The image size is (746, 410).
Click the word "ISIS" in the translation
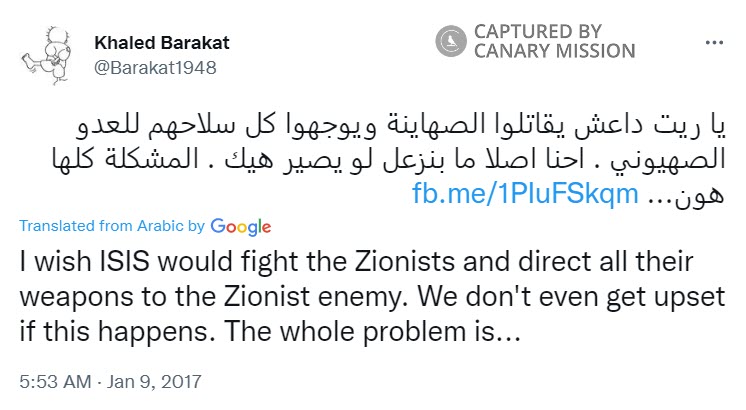tap(124, 262)
